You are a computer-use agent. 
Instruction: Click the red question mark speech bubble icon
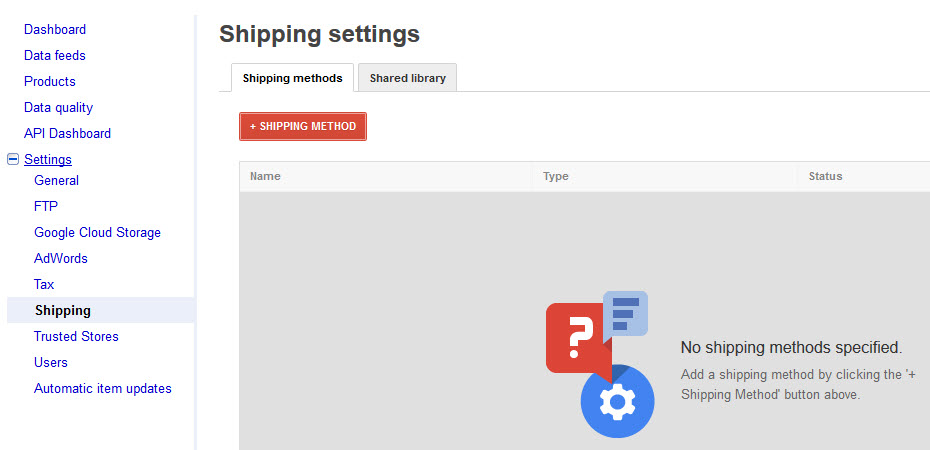577,340
